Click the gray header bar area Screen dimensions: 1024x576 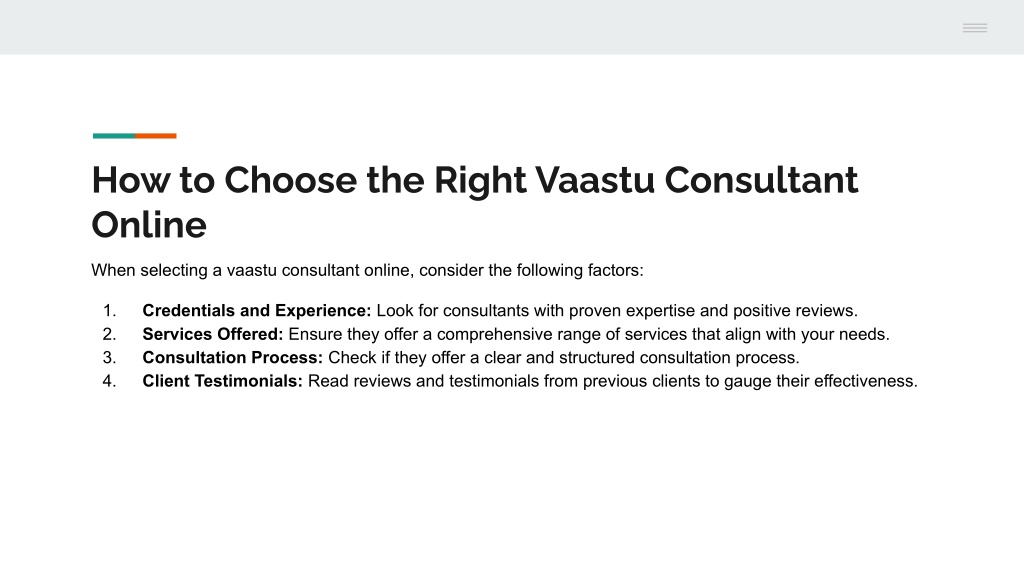tap(512, 27)
